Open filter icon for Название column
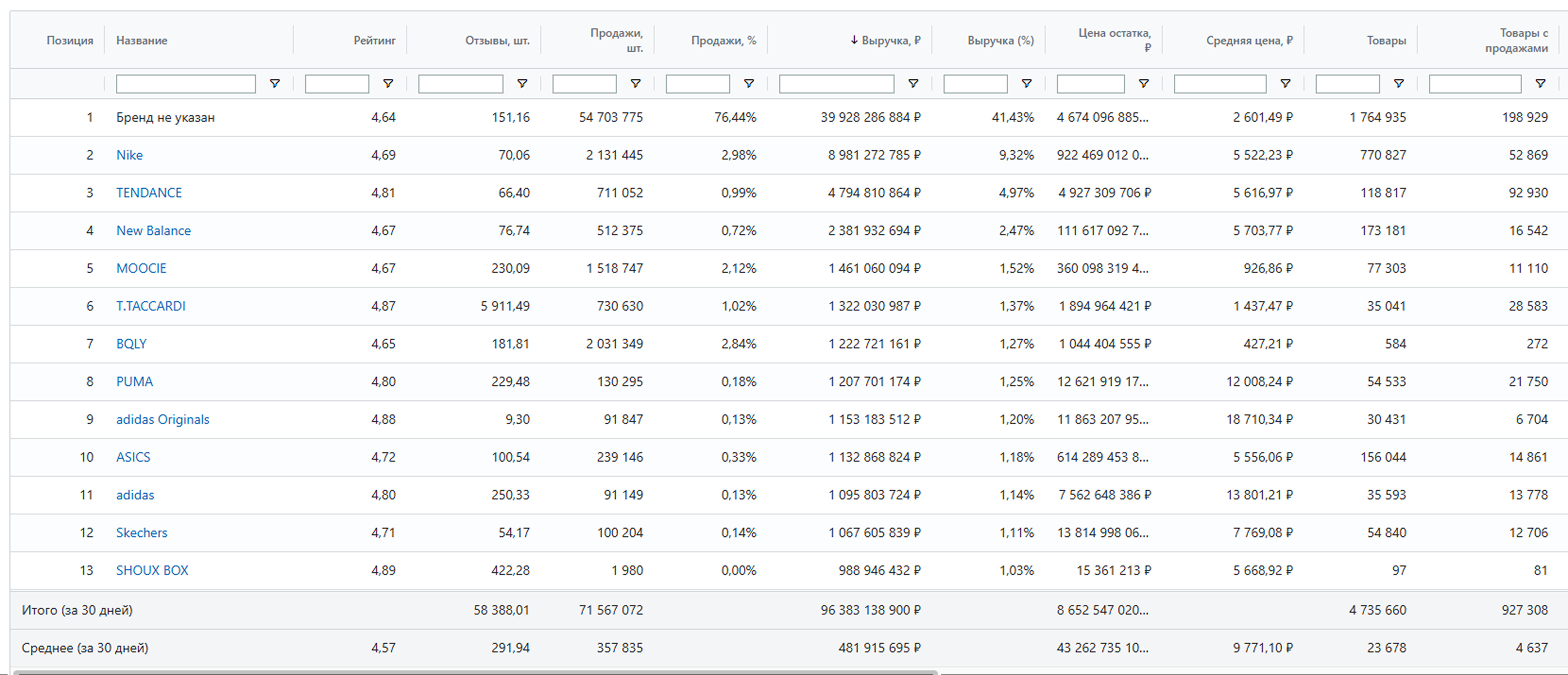 point(274,84)
